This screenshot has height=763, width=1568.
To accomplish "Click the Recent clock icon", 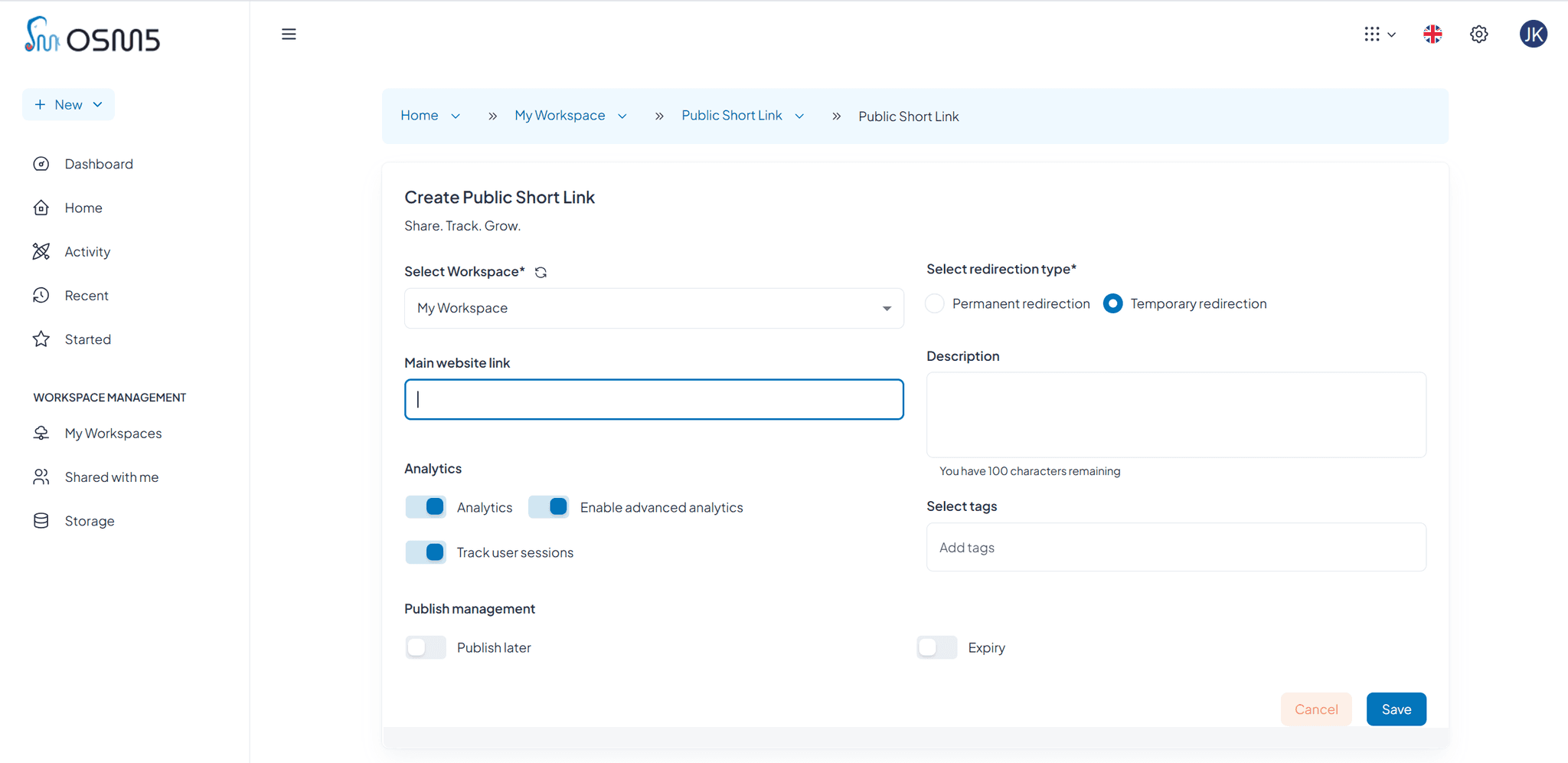I will pos(41,295).
